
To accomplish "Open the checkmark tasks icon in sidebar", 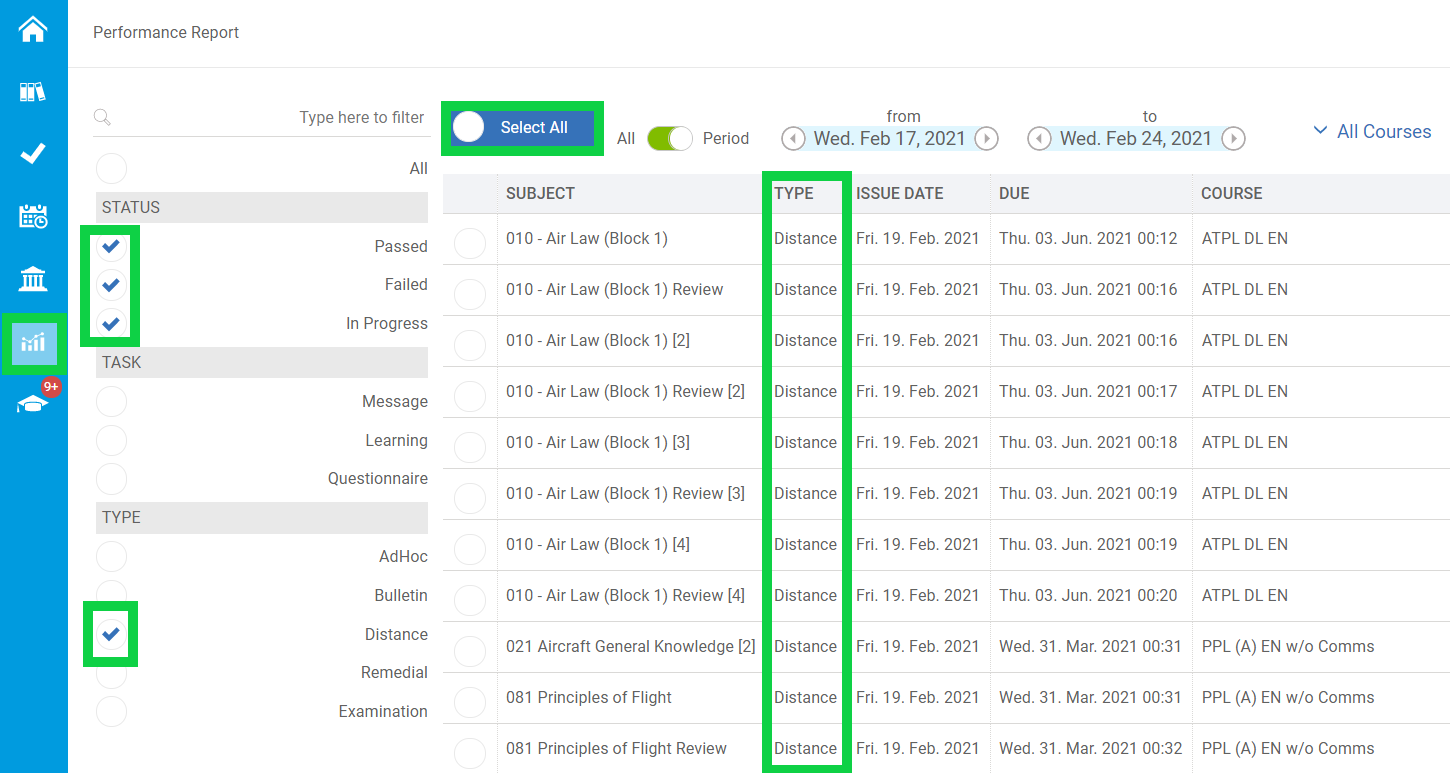I will (x=33, y=154).
